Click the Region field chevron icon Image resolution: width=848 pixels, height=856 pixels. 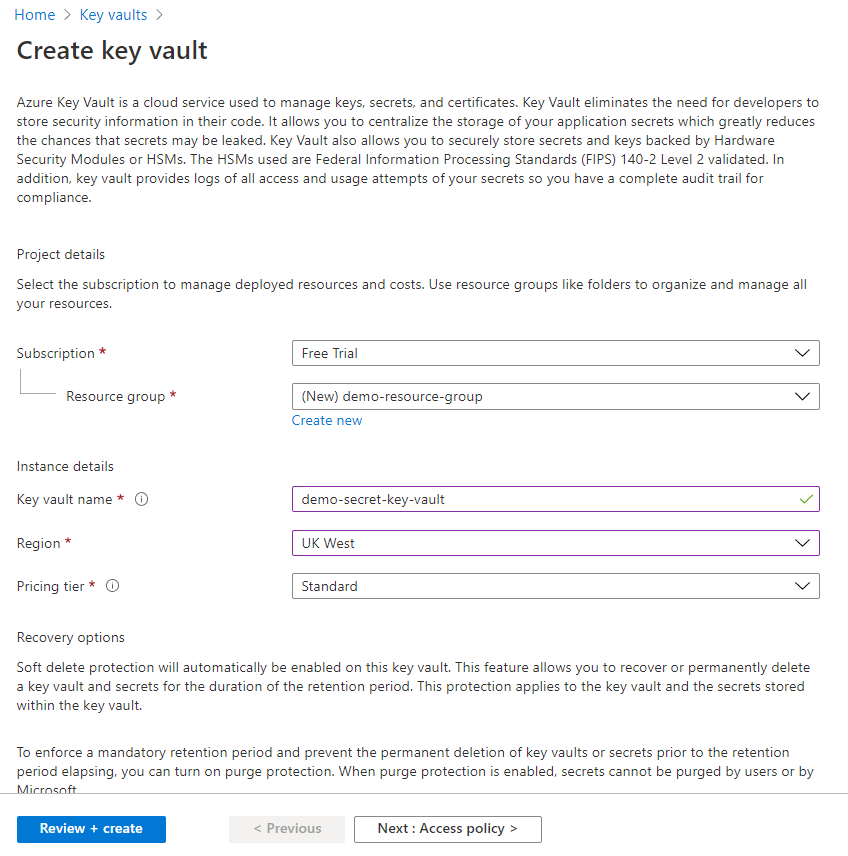point(803,543)
